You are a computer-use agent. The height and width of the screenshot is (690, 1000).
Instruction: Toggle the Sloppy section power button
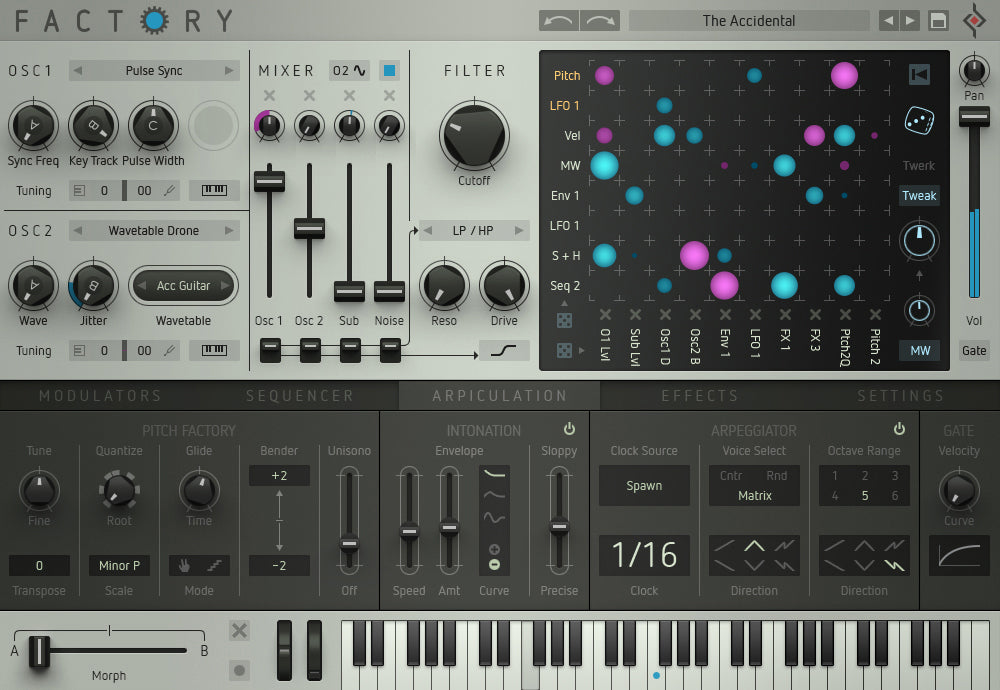tap(569, 428)
